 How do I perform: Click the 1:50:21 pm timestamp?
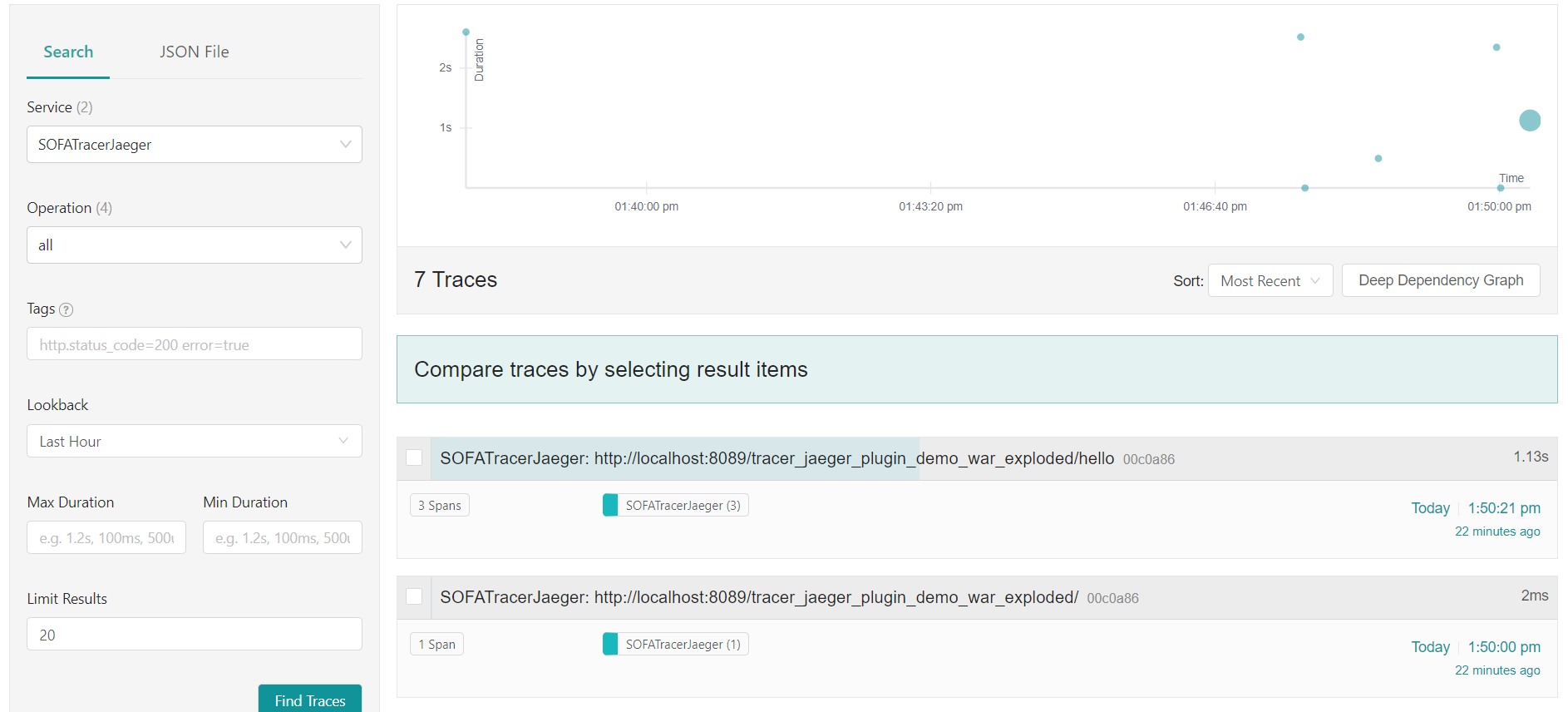(x=1504, y=508)
